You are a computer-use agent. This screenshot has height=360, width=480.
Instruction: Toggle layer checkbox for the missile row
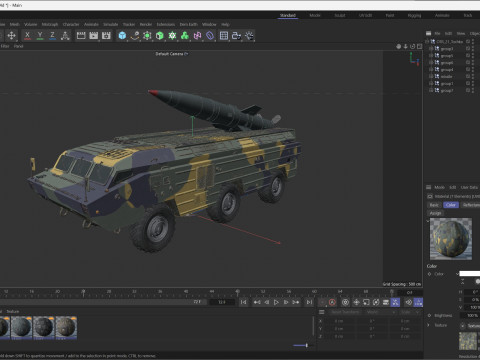[468, 76]
